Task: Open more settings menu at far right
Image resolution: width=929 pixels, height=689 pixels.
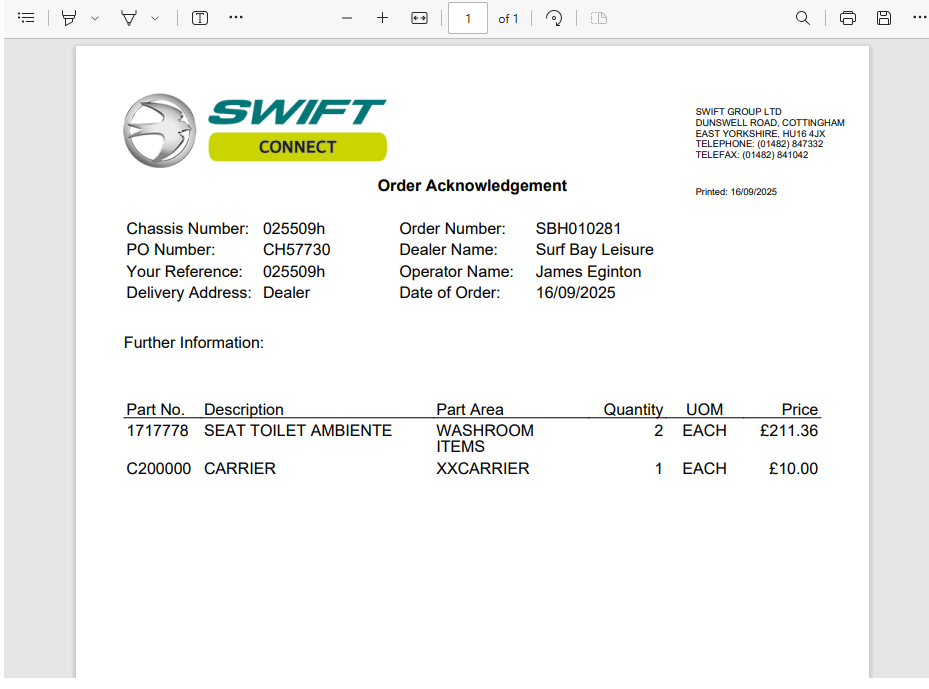Action: [x=919, y=18]
